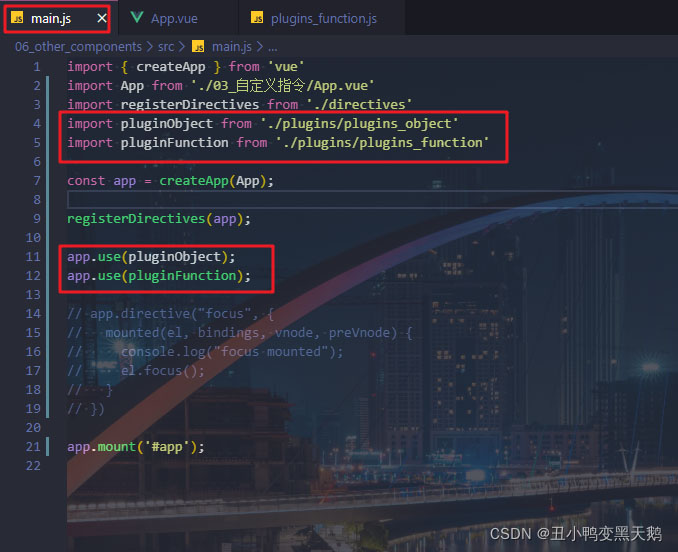Select line number 21 in the gutter
This screenshot has height=552, width=678.
33,447
